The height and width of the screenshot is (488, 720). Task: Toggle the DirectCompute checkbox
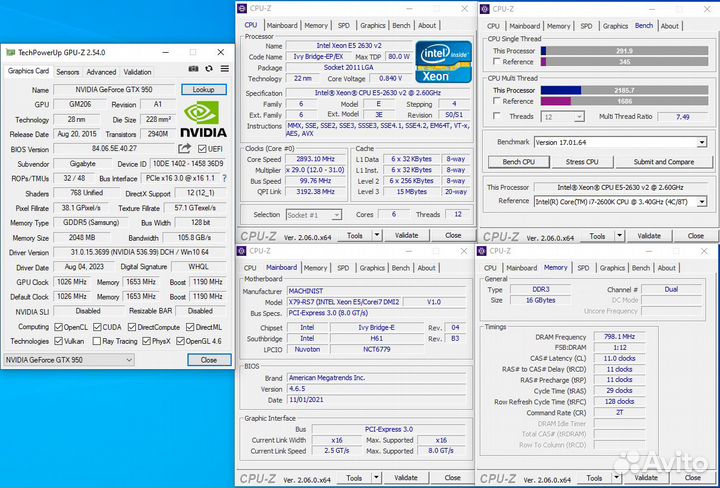tap(132, 327)
